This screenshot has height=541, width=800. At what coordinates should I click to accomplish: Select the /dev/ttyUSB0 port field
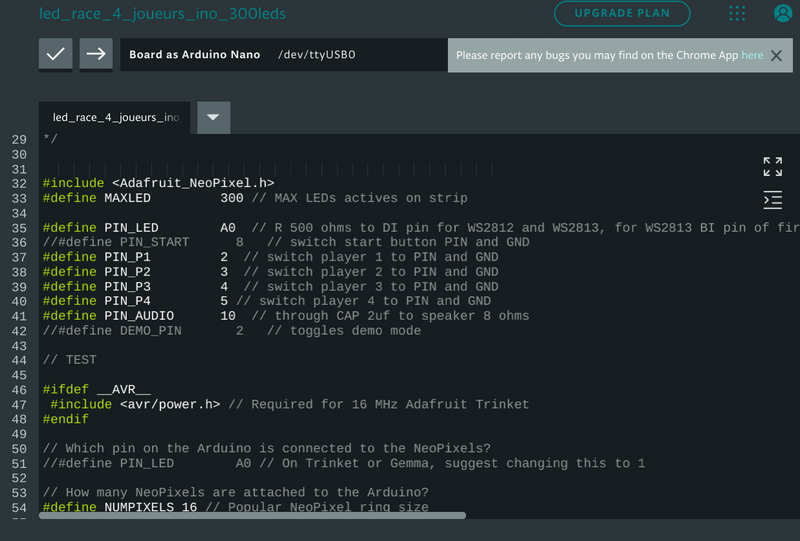[316, 55]
